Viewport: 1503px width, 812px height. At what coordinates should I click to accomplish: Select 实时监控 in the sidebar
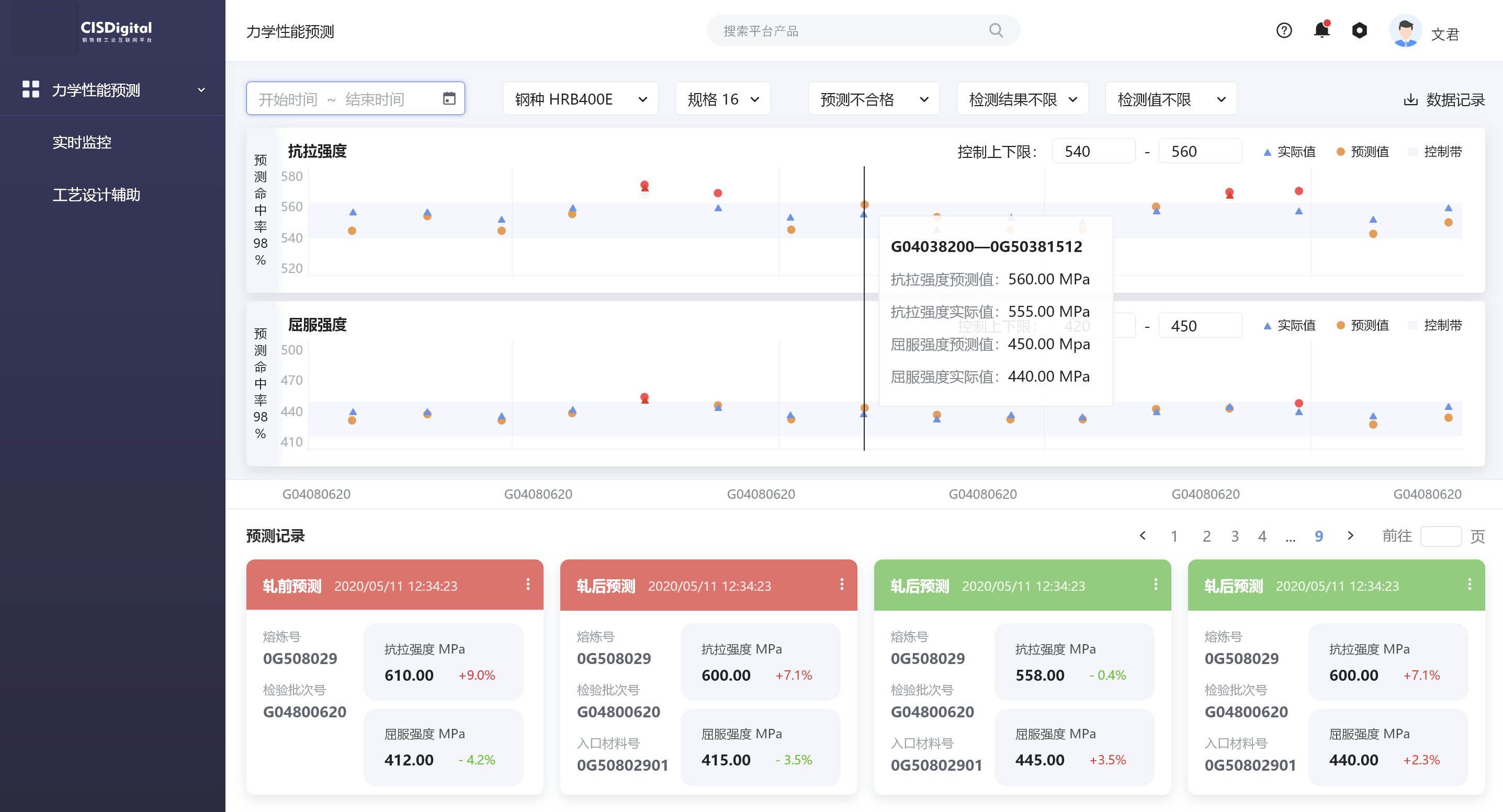[82, 142]
